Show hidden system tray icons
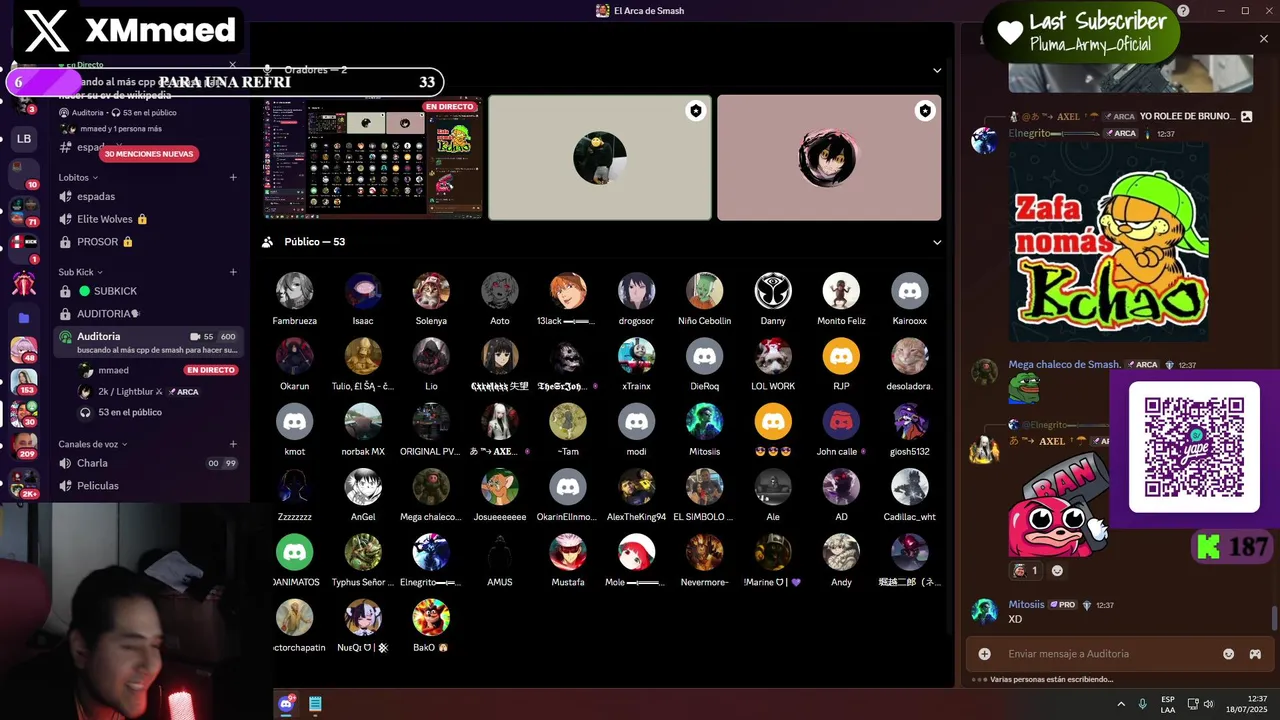Screen dimensions: 1280x720 pos(1121,704)
